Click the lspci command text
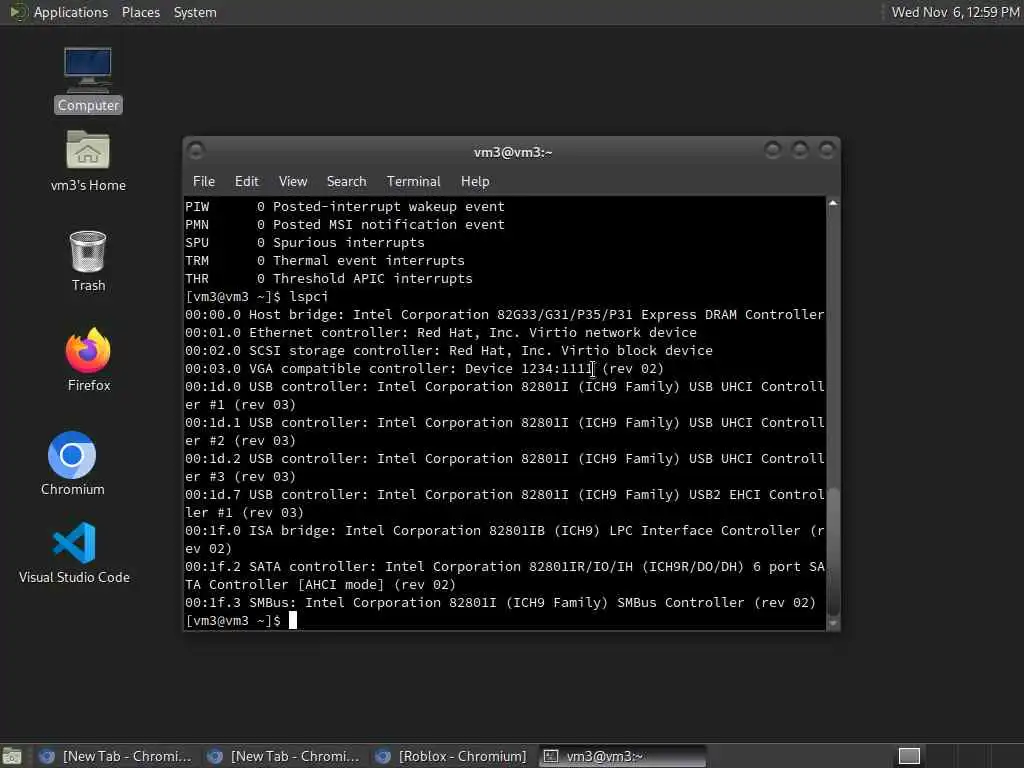The image size is (1024, 768). (308, 296)
